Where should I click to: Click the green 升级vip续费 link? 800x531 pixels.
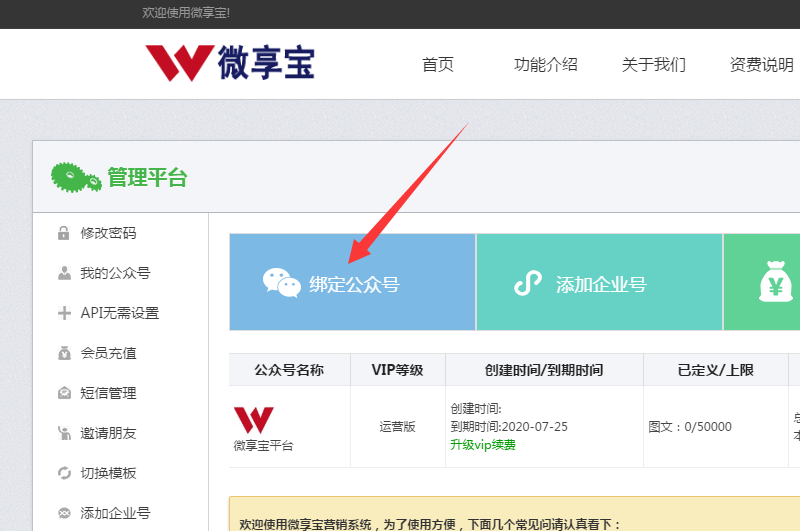[x=483, y=445]
